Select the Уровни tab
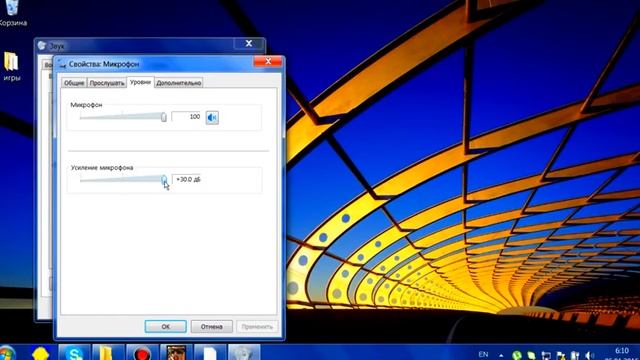 [x=140, y=82]
